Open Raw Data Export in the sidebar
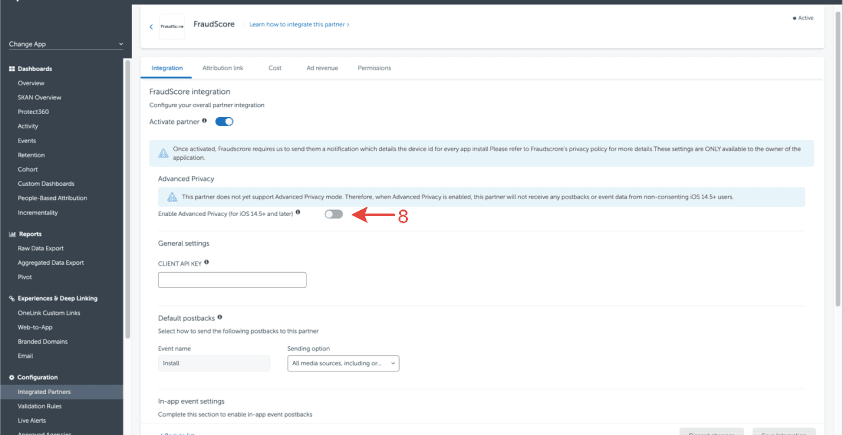 [x=40, y=248]
